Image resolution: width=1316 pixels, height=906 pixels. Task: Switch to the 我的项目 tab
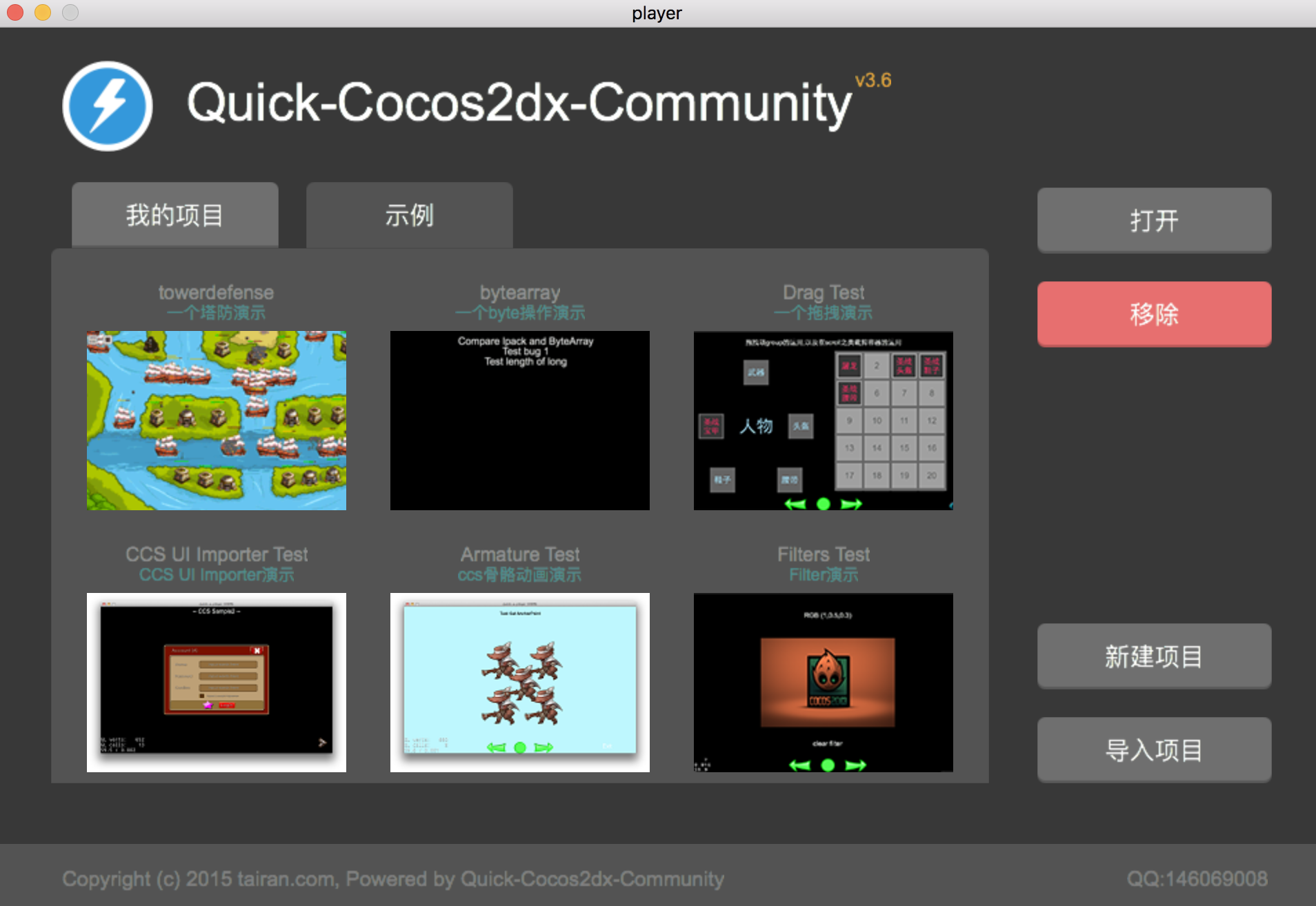(175, 215)
